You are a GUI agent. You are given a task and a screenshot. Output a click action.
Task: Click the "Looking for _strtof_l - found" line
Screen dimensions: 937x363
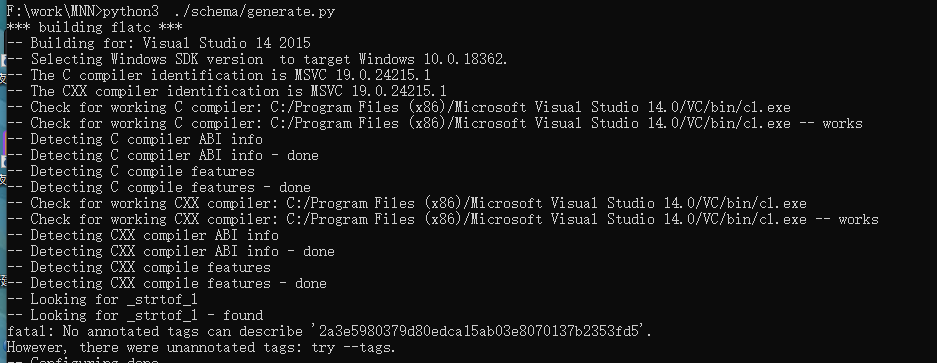coord(134,315)
